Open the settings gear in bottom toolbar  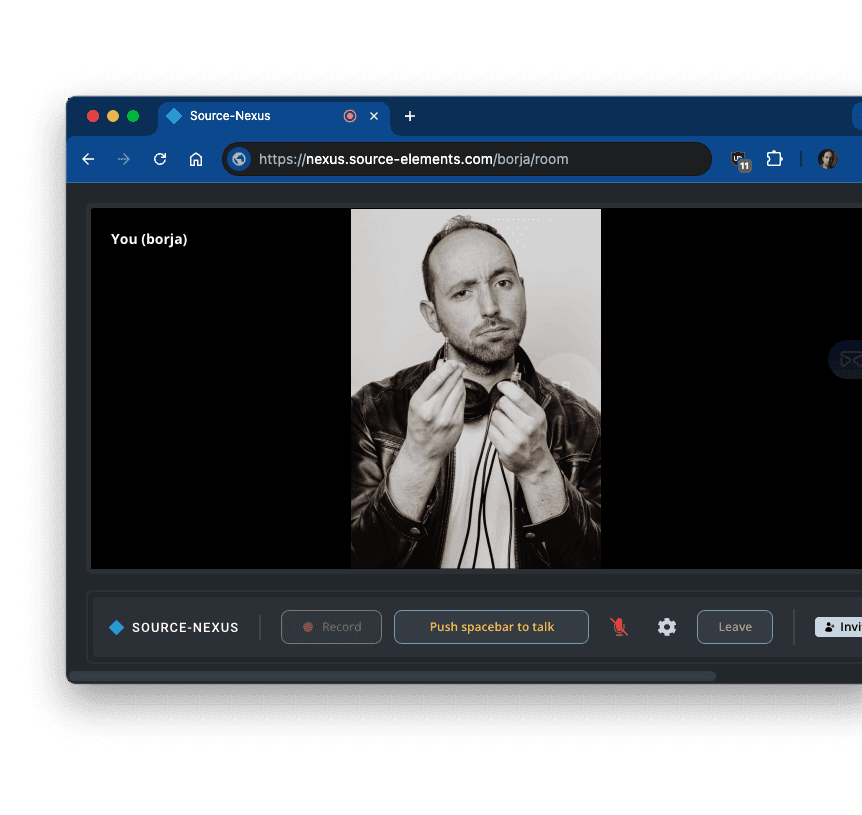click(x=667, y=627)
